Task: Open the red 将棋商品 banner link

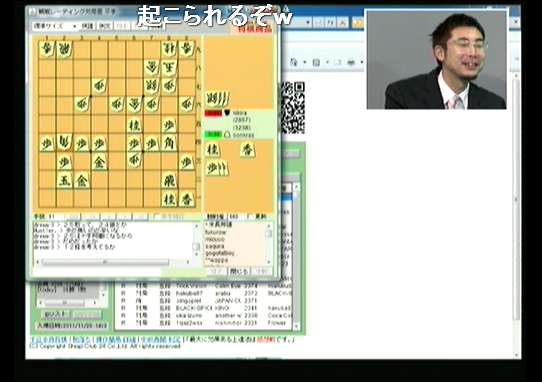Action: [x=254, y=29]
